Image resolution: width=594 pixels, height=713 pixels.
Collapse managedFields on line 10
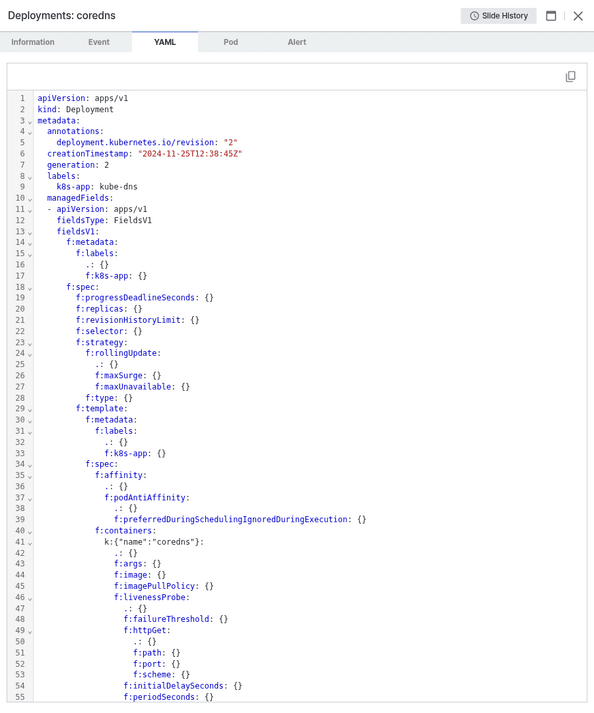tap(30, 199)
